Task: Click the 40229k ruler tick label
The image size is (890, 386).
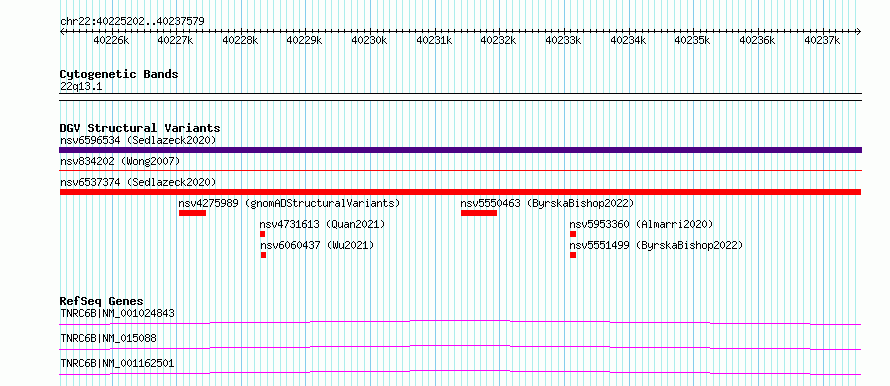Action: [x=304, y=40]
